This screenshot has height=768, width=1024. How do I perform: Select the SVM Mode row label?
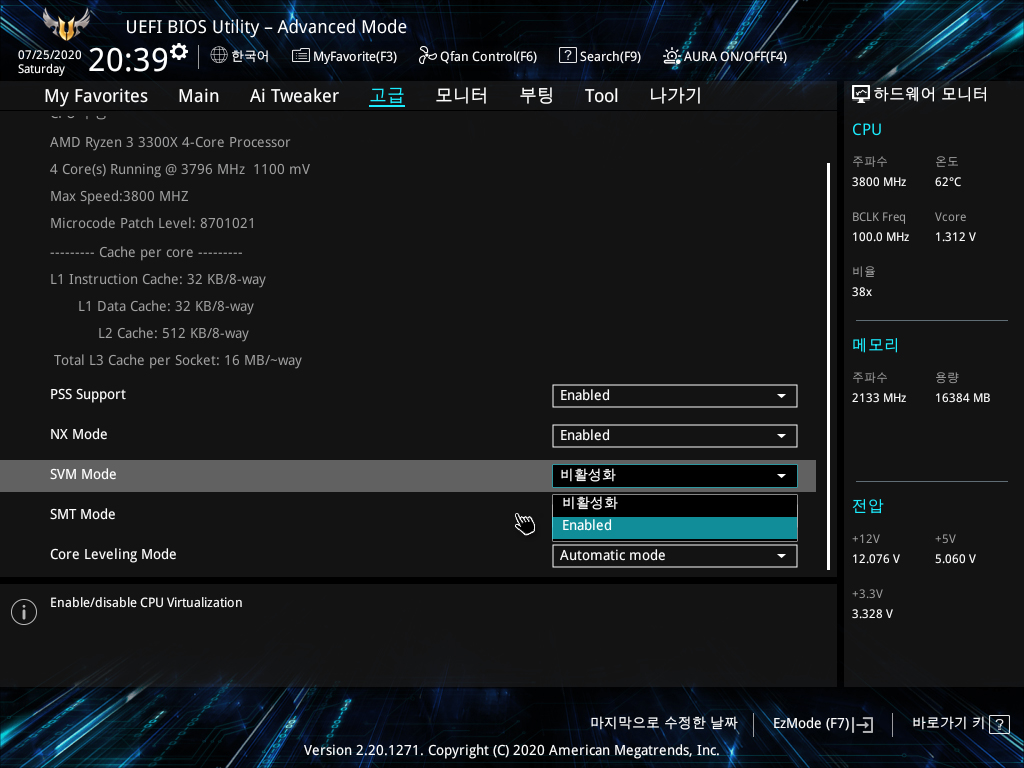click(x=83, y=475)
